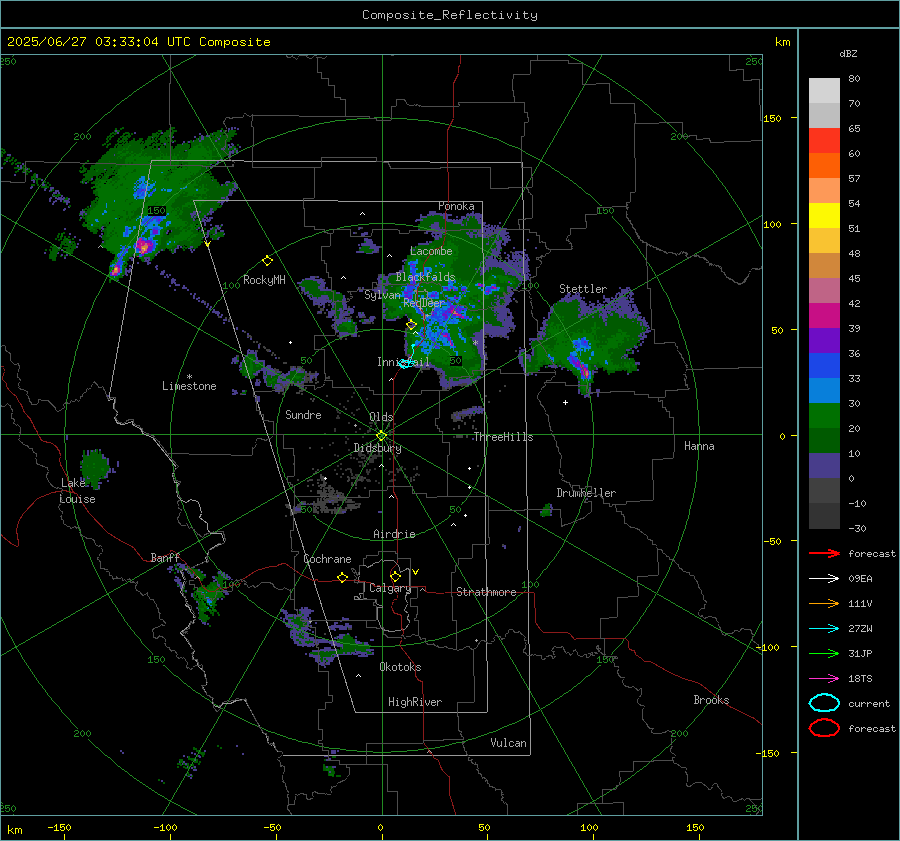Click the yellow diamond marker near RockyMH
Screen dimensions: 900x841
(x=267, y=261)
